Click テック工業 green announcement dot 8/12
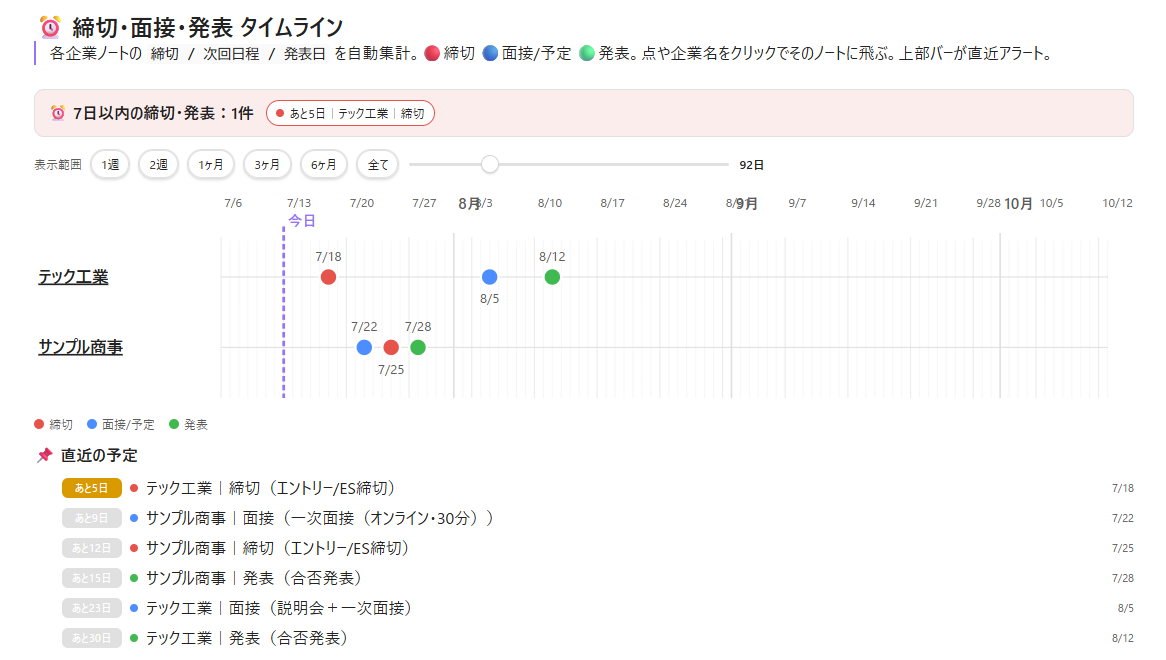Screen dimensions: 1166x660 [552, 277]
